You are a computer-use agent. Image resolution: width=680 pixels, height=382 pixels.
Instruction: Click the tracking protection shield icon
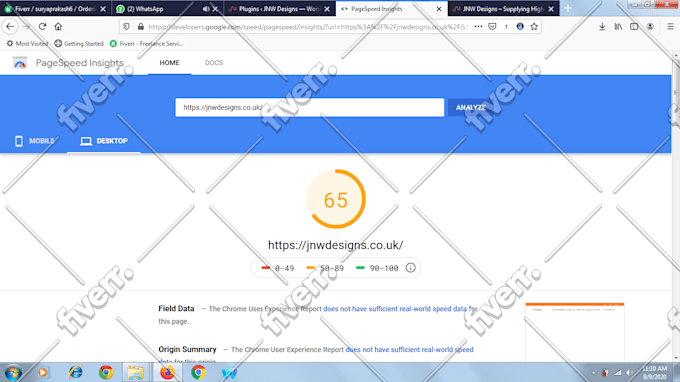pos(126,26)
